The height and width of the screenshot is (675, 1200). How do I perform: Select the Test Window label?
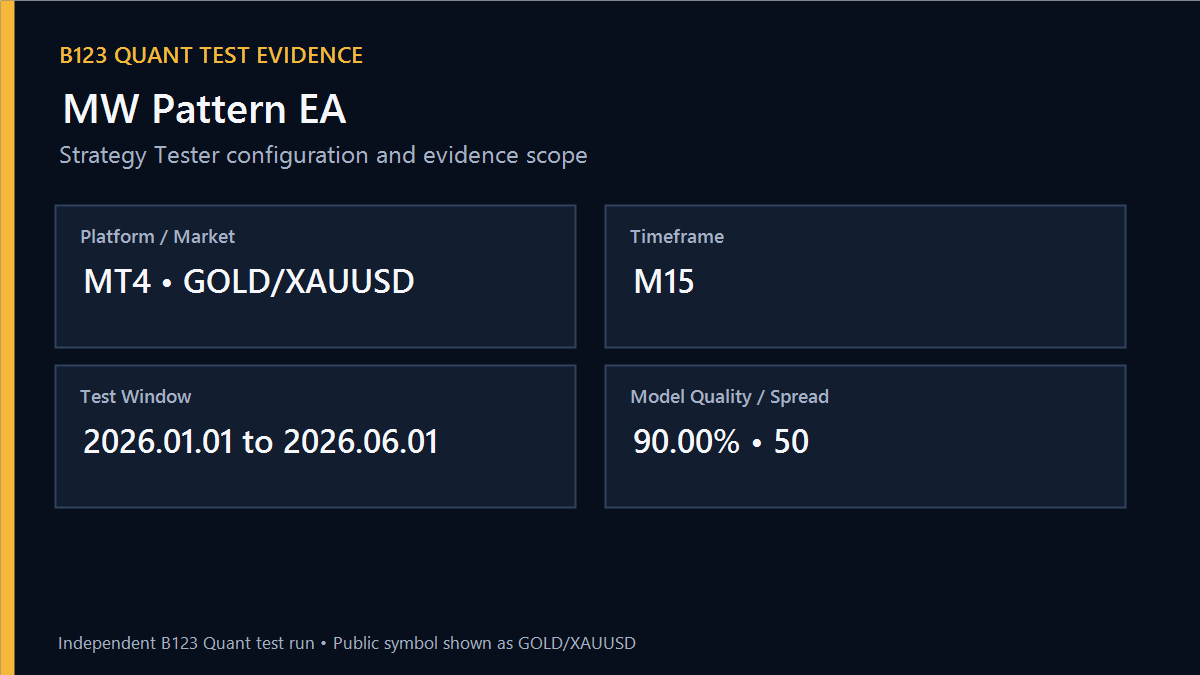(136, 397)
